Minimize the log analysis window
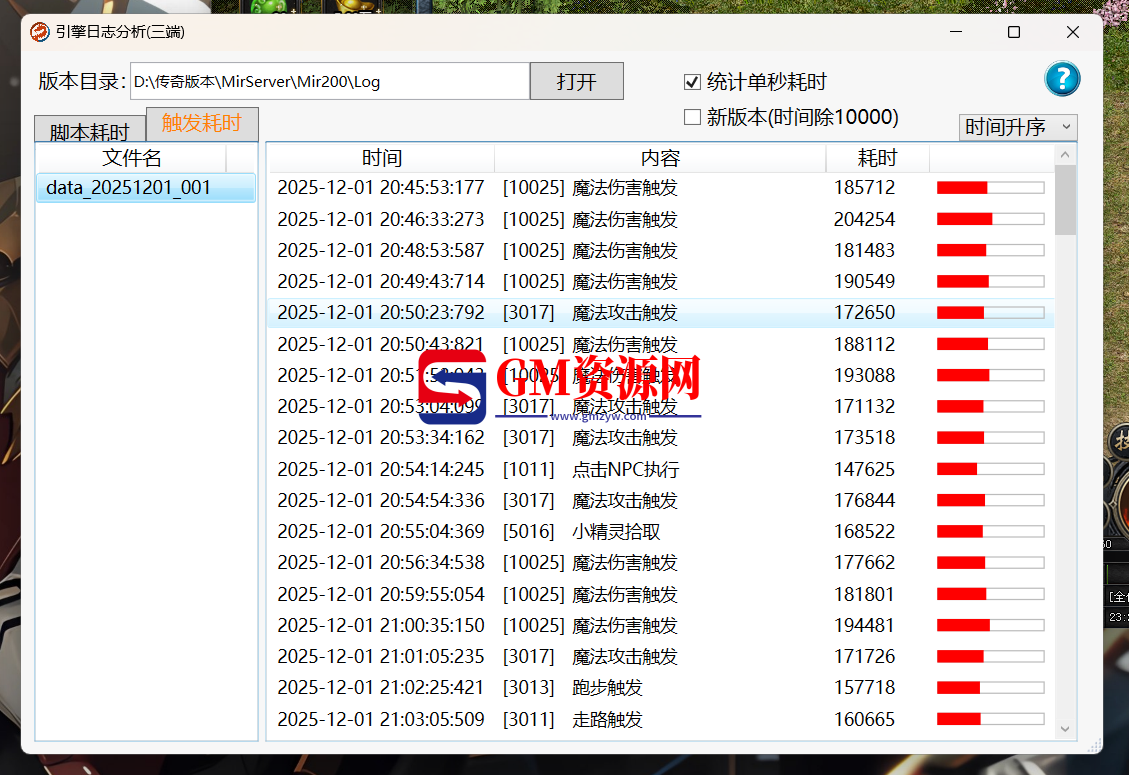This screenshot has height=775, width=1129. 955,32
